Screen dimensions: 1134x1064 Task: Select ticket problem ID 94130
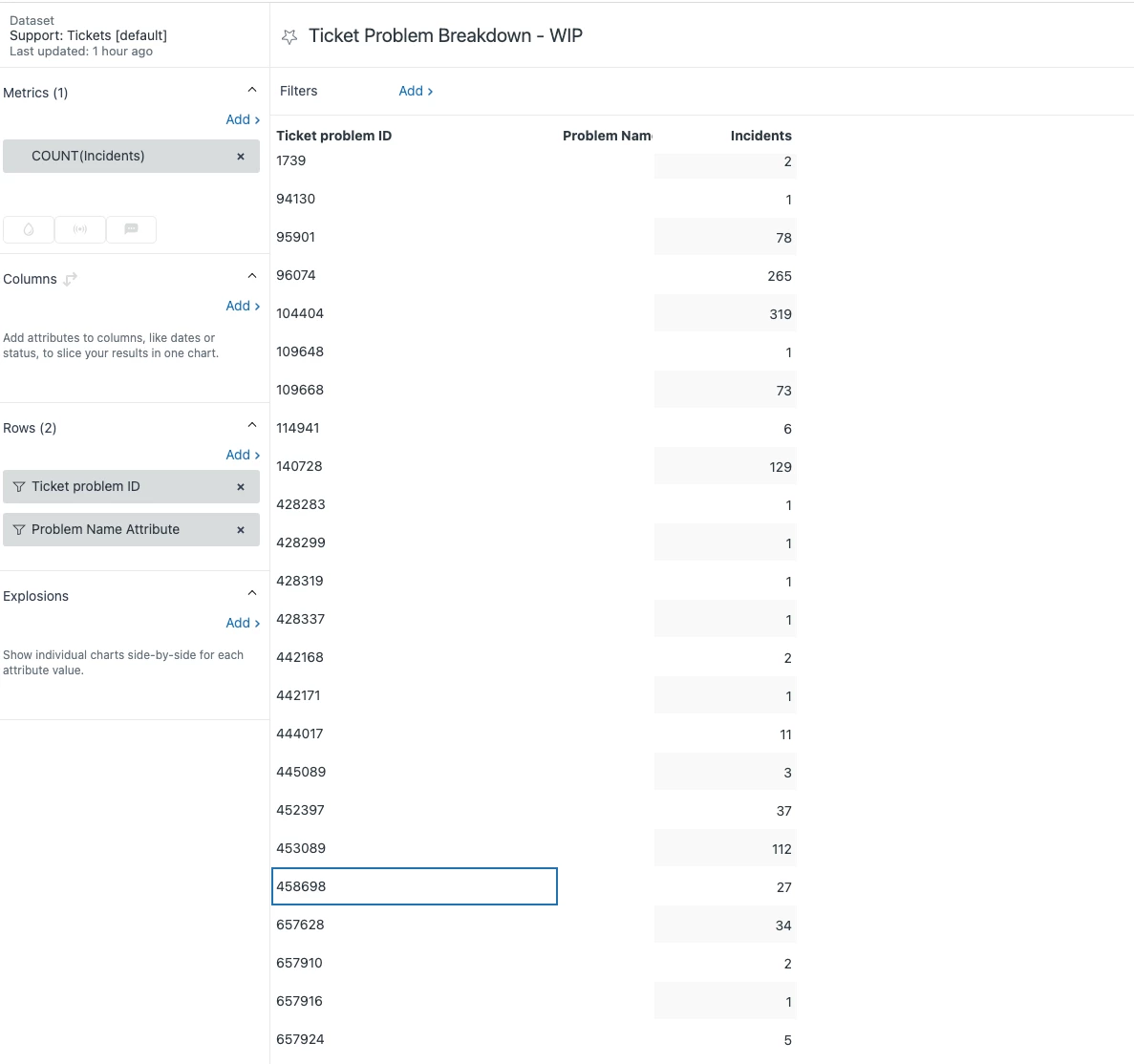point(296,199)
